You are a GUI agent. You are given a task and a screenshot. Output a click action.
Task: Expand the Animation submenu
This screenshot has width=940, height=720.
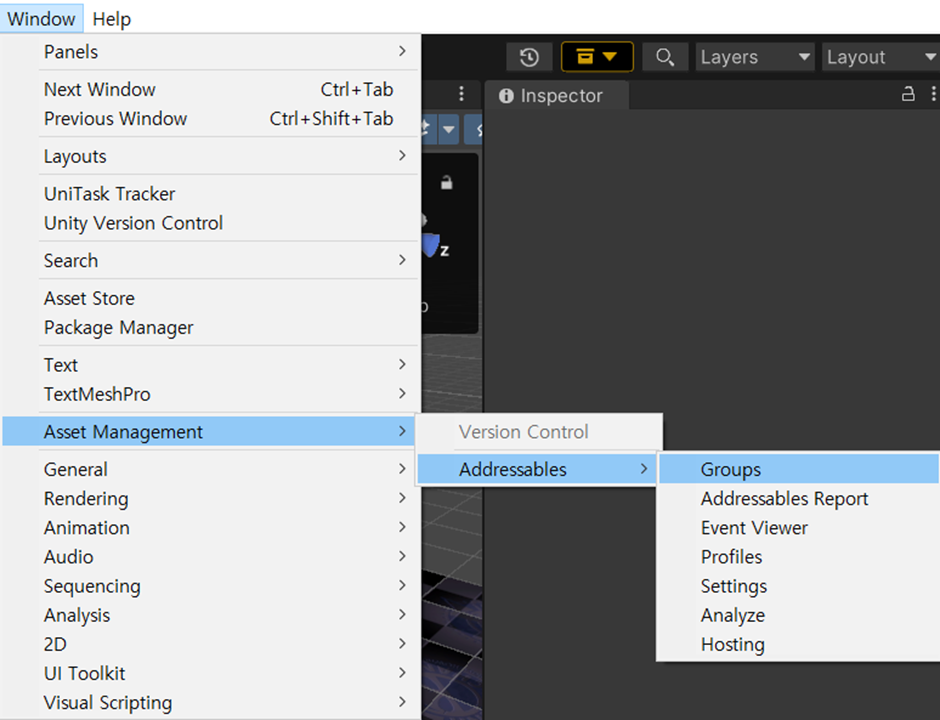210,528
